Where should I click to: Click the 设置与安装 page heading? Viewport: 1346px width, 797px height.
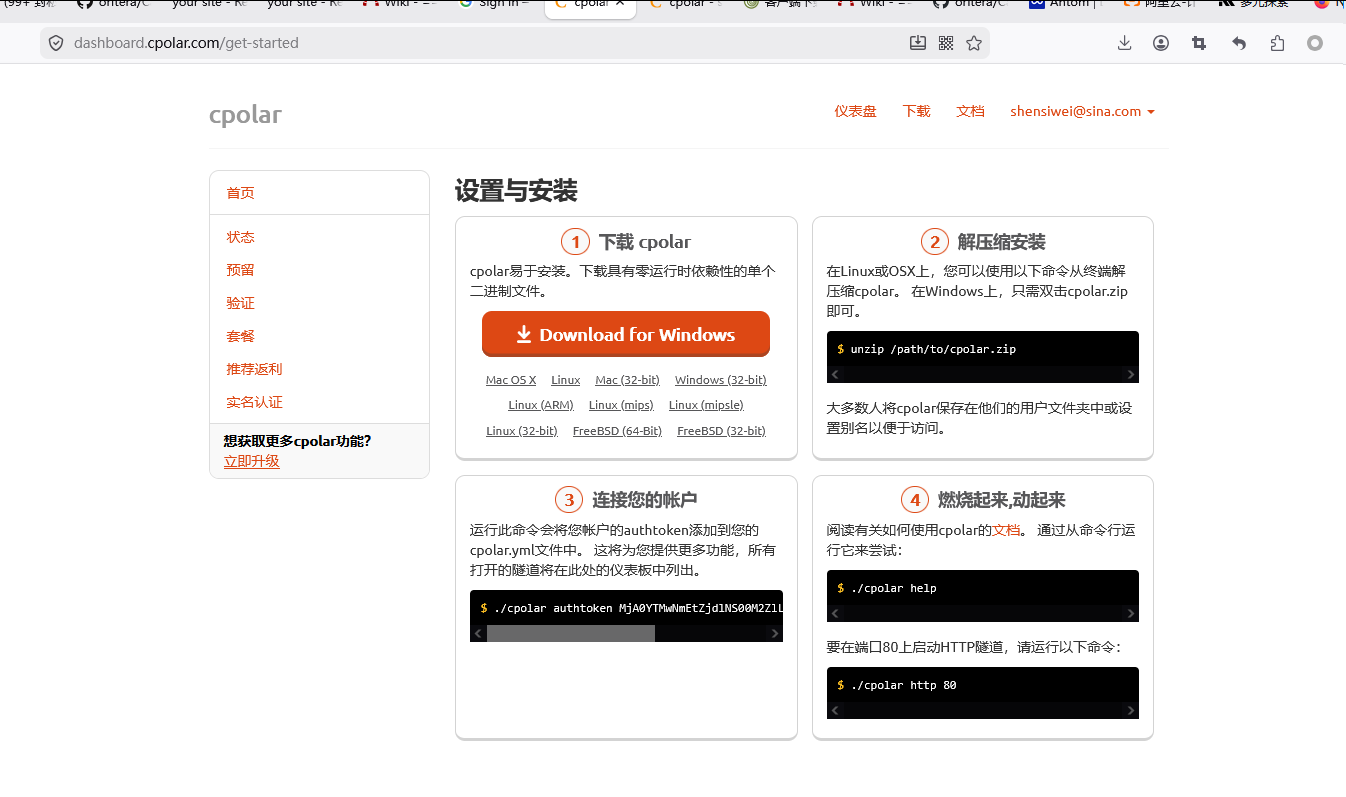(x=516, y=191)
